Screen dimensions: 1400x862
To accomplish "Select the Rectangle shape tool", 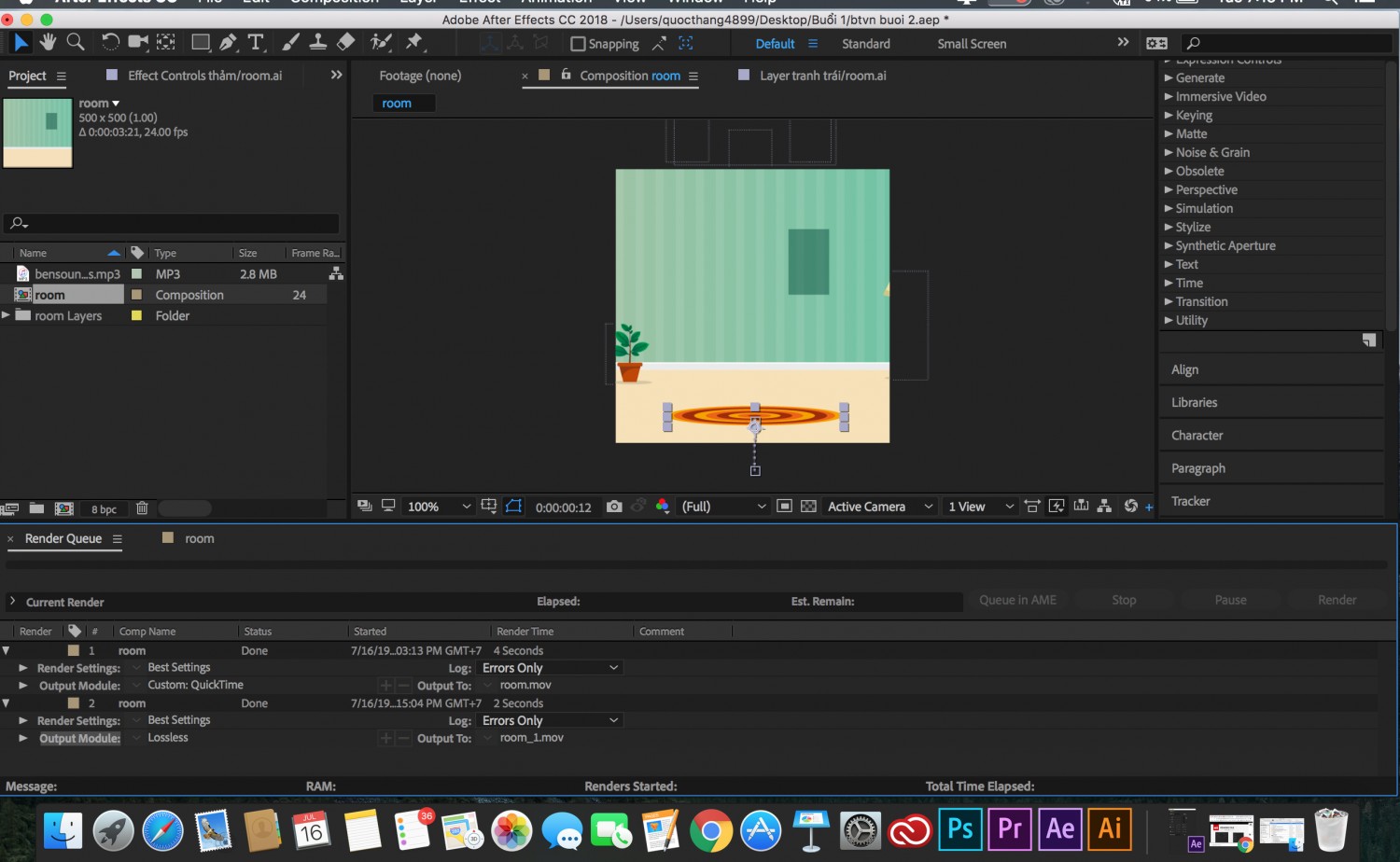I will point(201,42).
